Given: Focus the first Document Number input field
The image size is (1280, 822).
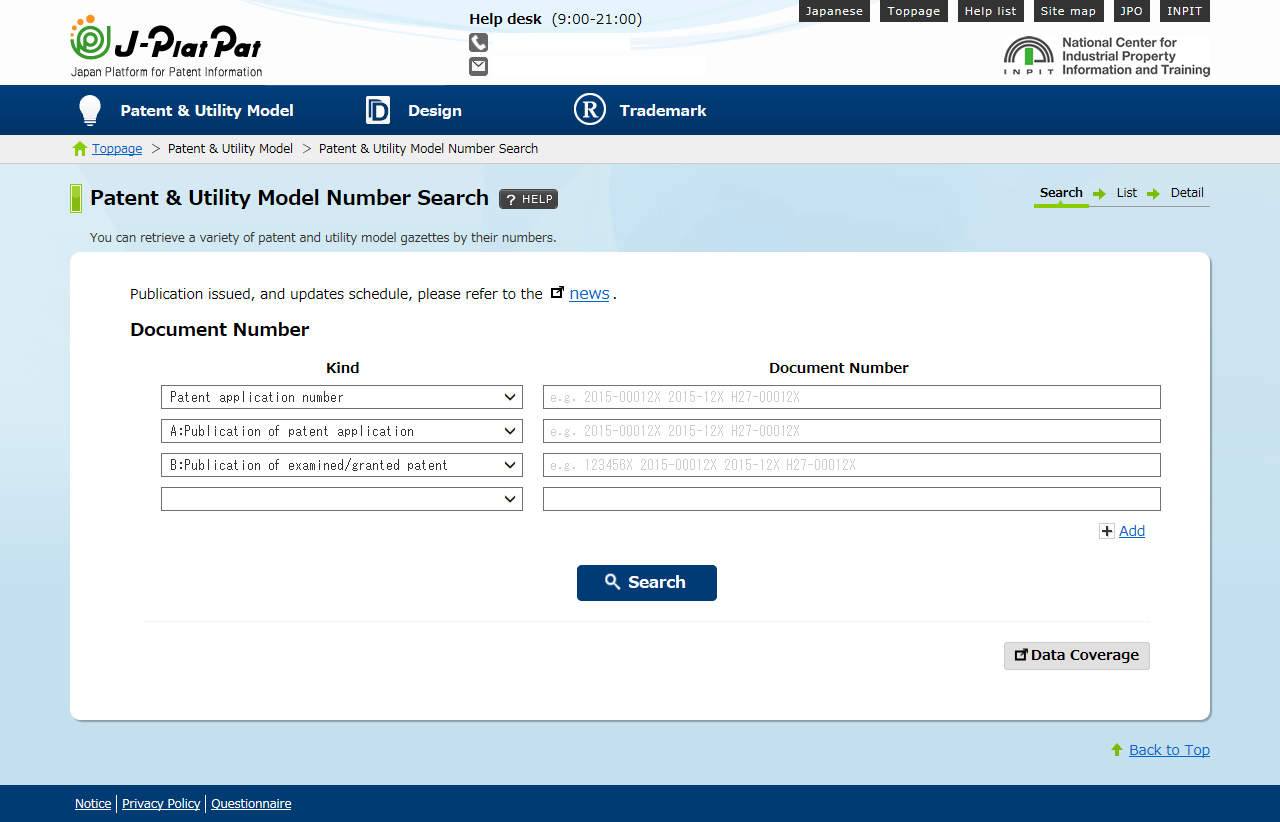Looking at the screenshot, I should (851, 397).
